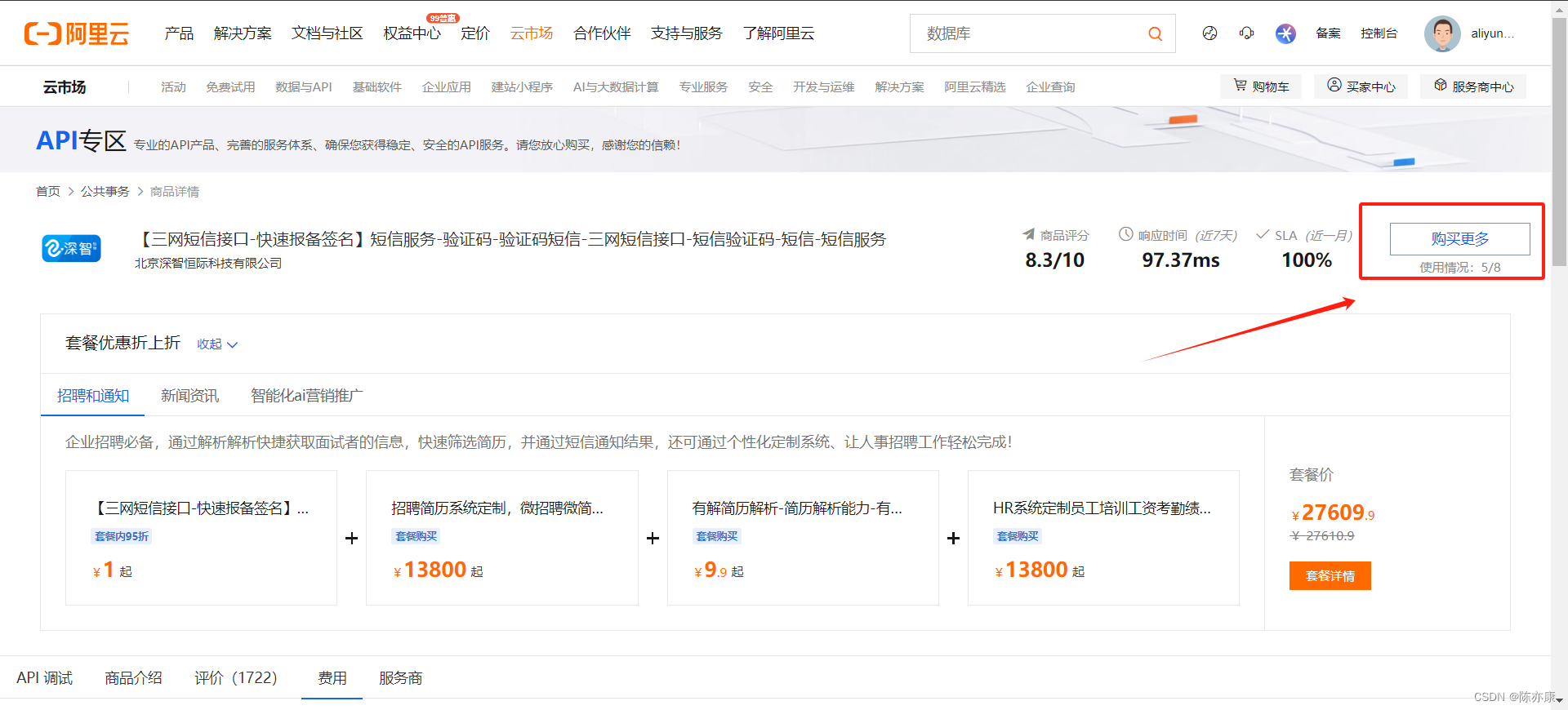1568x710 pixels.
Task: Open the HR系统定制员工培训 package card
Action: click(x=1103, y=538)
